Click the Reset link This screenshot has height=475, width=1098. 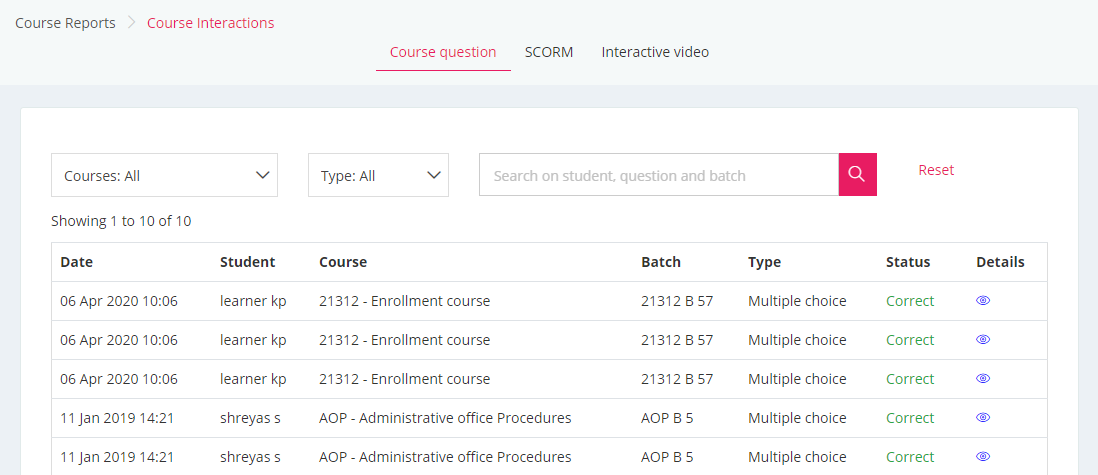pyautogui.click(x=936, y=170)
